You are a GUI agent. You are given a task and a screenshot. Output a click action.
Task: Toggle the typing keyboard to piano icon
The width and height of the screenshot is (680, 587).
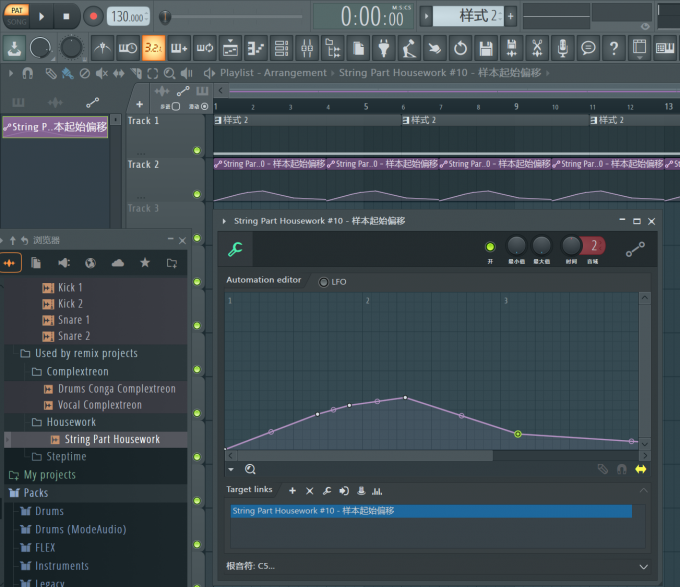coord(665,48)
